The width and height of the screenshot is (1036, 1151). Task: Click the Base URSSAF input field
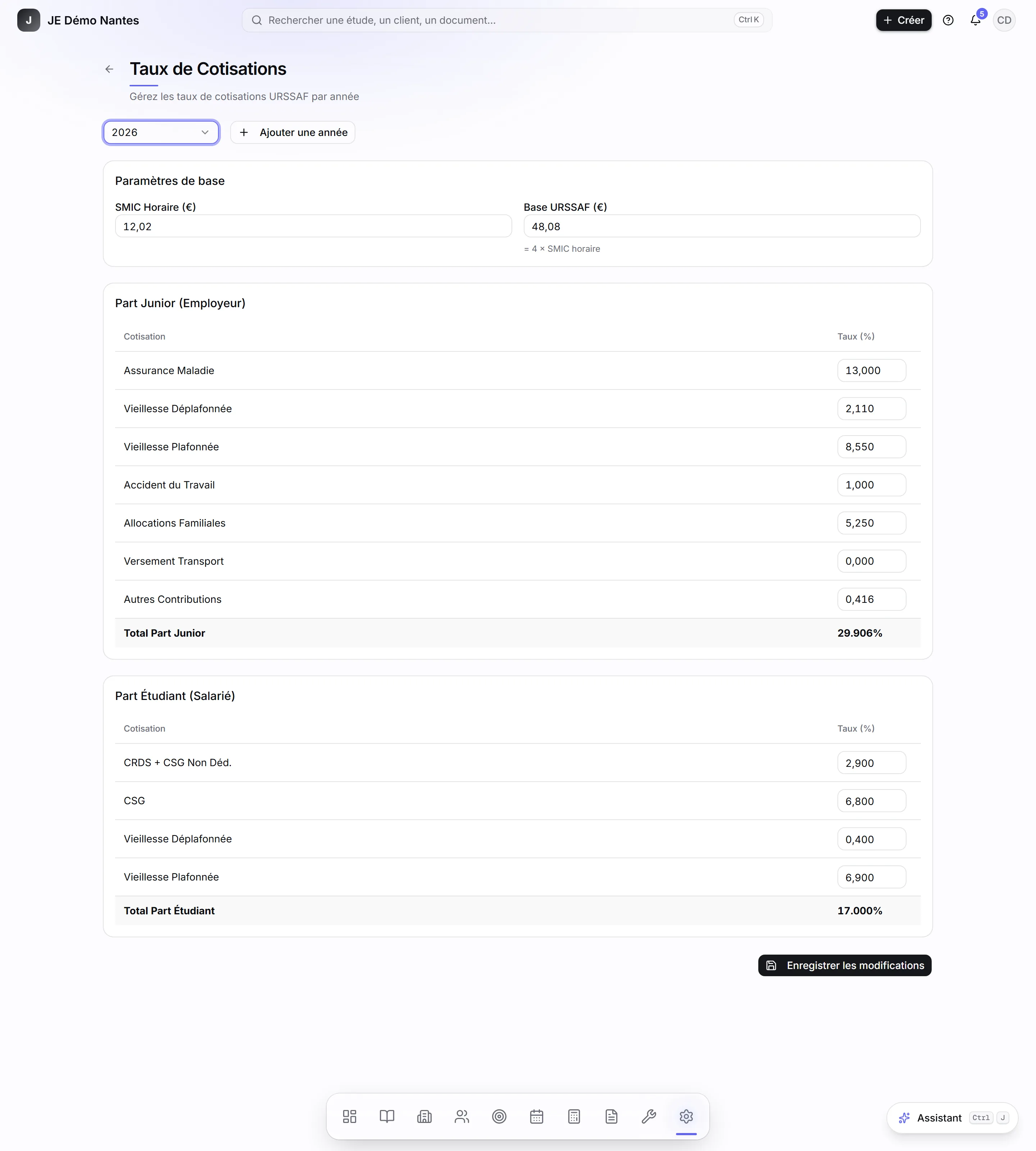(x=722, y=227)
